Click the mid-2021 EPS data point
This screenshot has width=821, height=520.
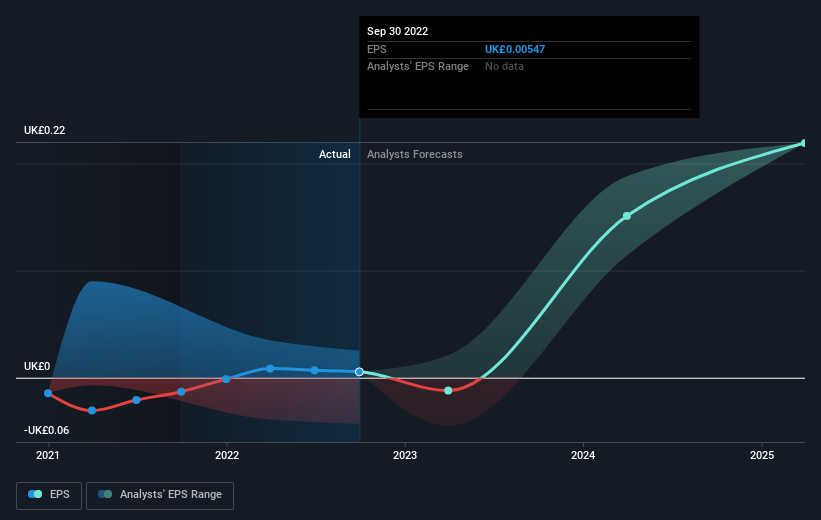tap(137, 400)
